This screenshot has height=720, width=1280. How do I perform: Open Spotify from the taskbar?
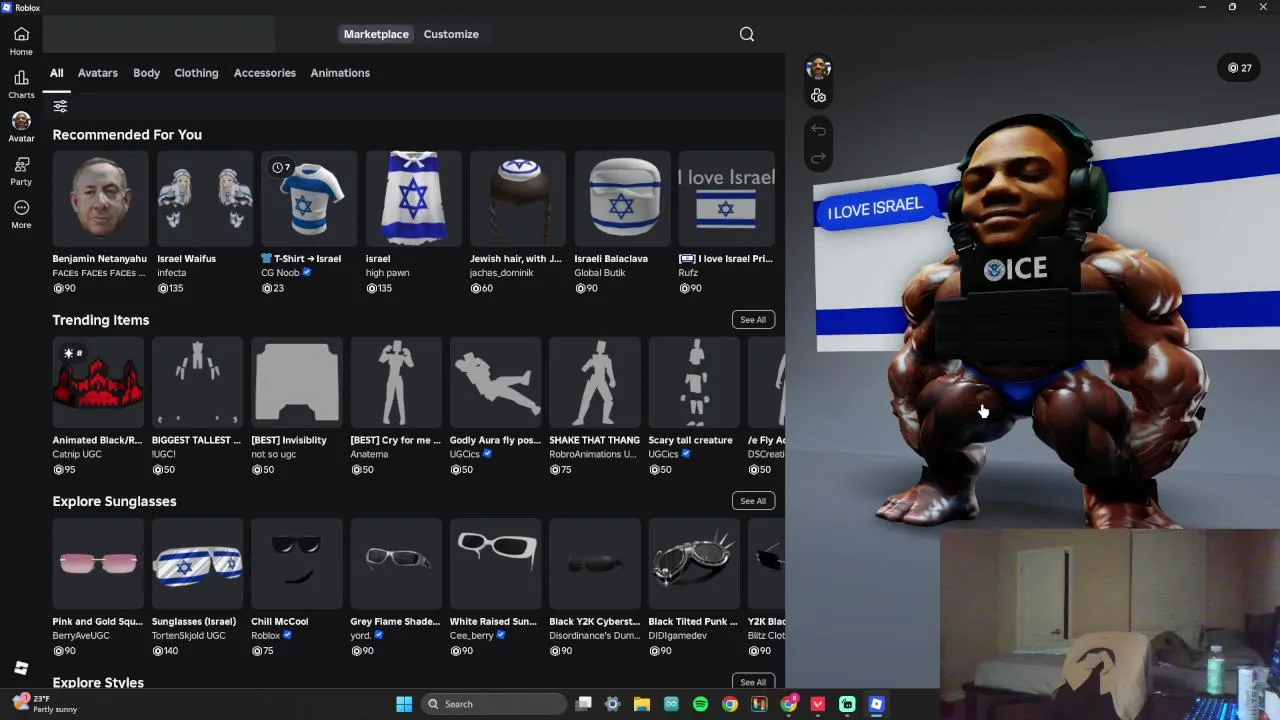(700, 704)
